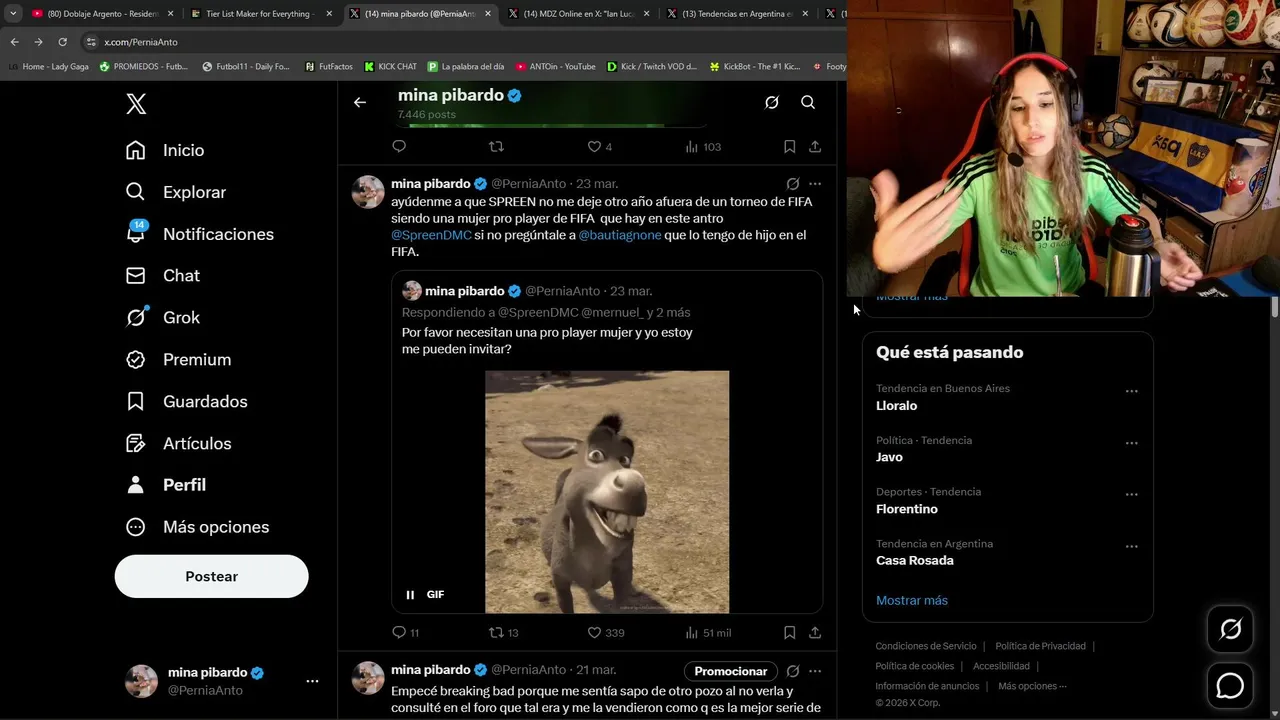The height and width of the screenshot is (720, 1280).
Task: Open KICK CHAT bookmark
Action: [x=390, y=67]
